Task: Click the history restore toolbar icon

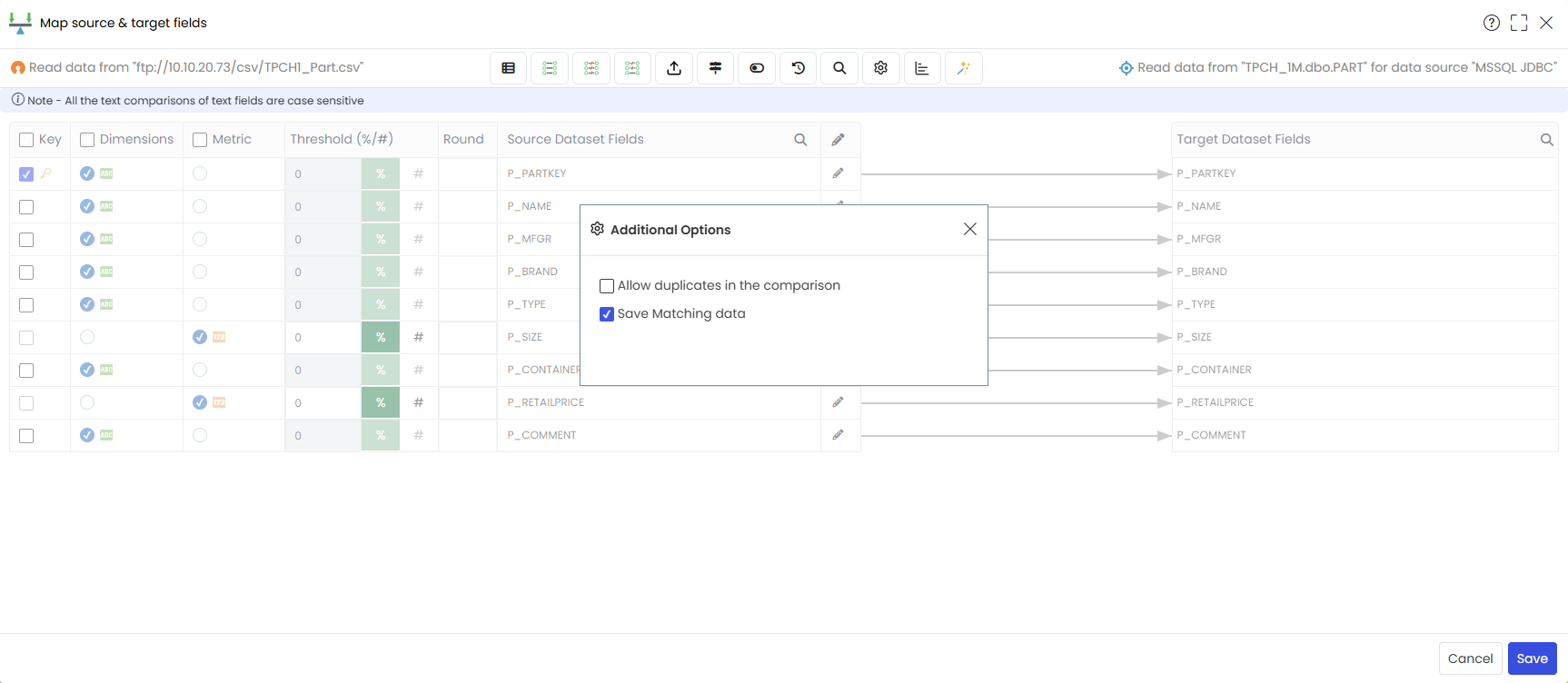Action: point(799,68)
